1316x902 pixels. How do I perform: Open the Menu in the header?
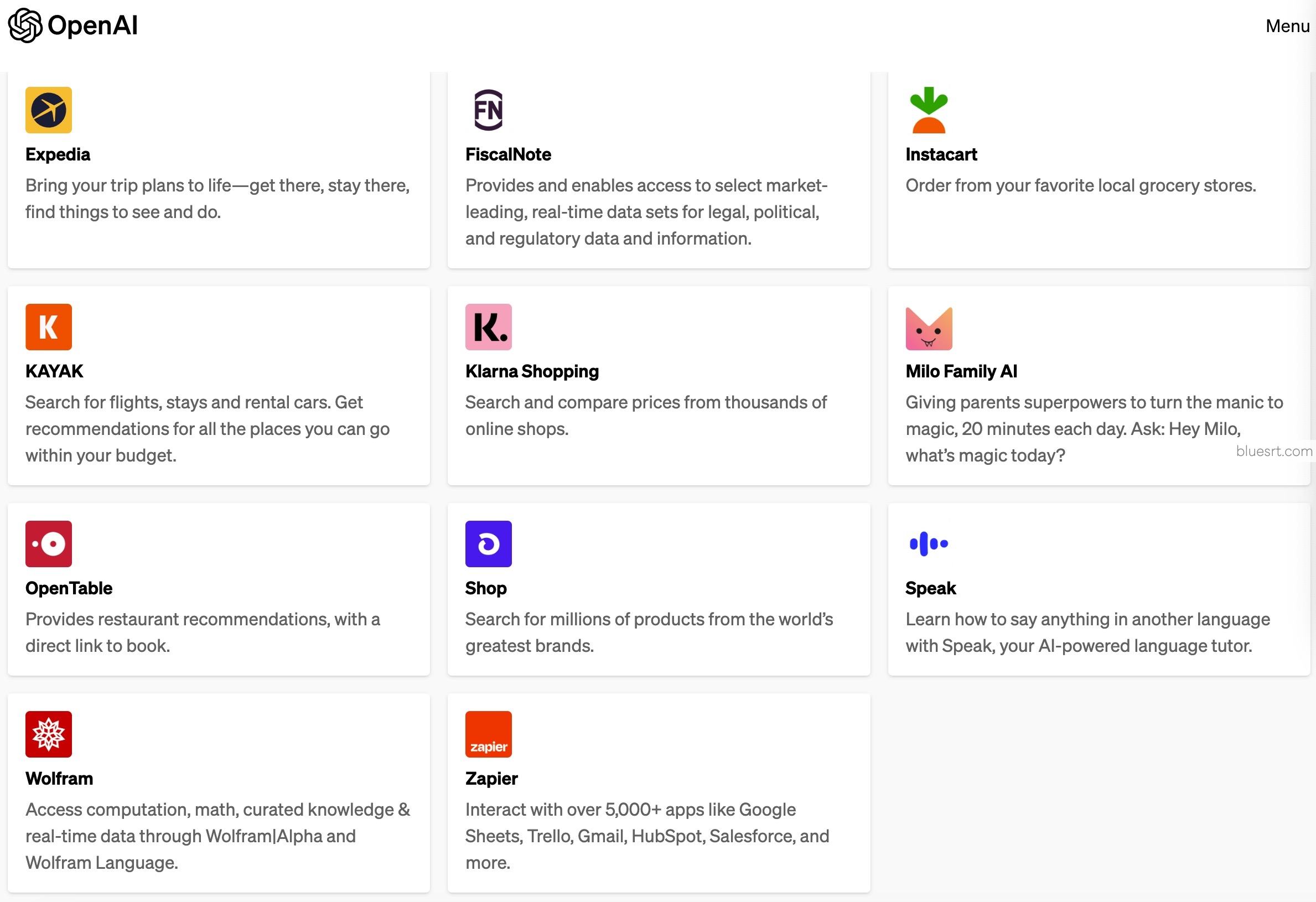coord(1287,26)
